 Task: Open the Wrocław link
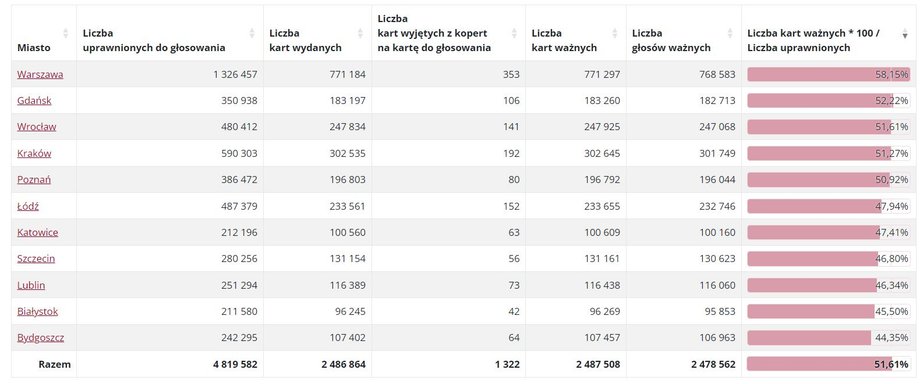[36, 127]
